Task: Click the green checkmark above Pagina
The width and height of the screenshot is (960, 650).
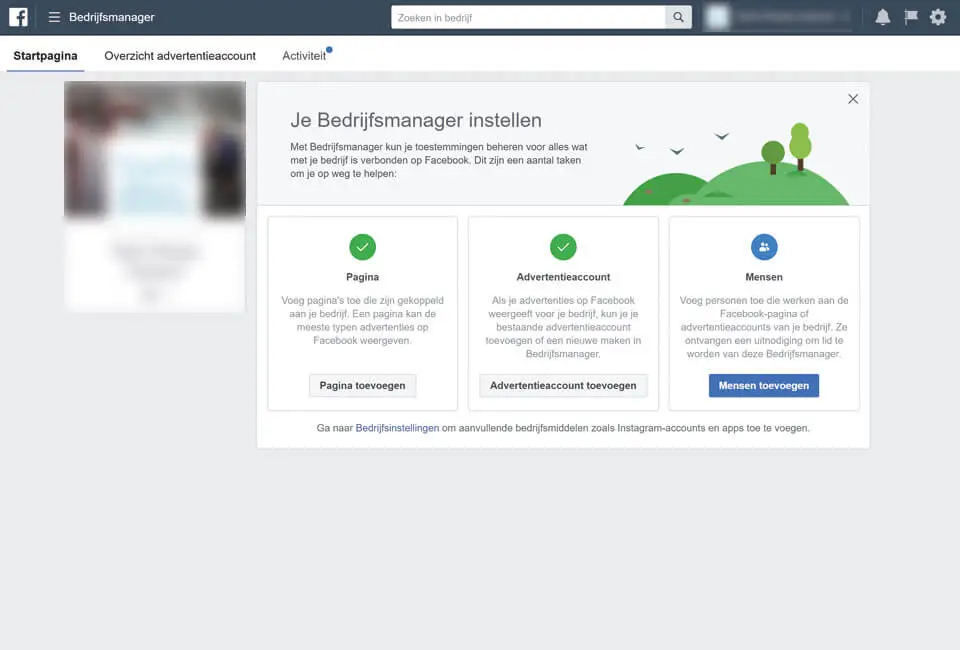Action: (362, 247)
